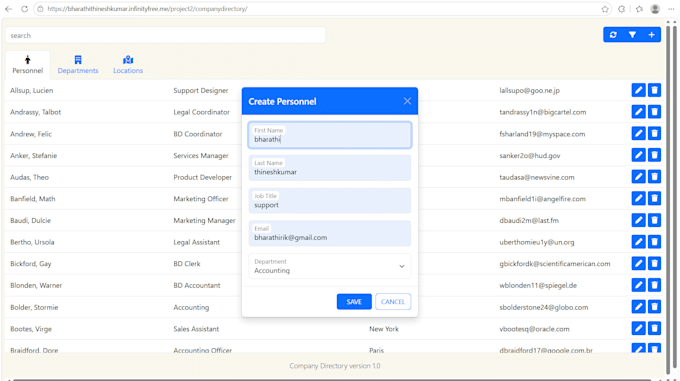This screenshot has height=381, width=680.
Task: Edit Bolder, Stormie row
Action: coord(638,307)
